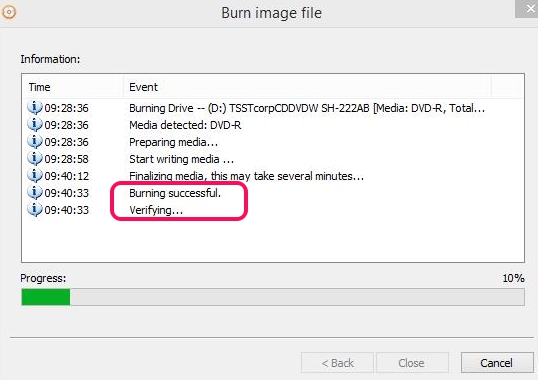Click the 09:40:12 timestamp in the log

coord(67,176)
